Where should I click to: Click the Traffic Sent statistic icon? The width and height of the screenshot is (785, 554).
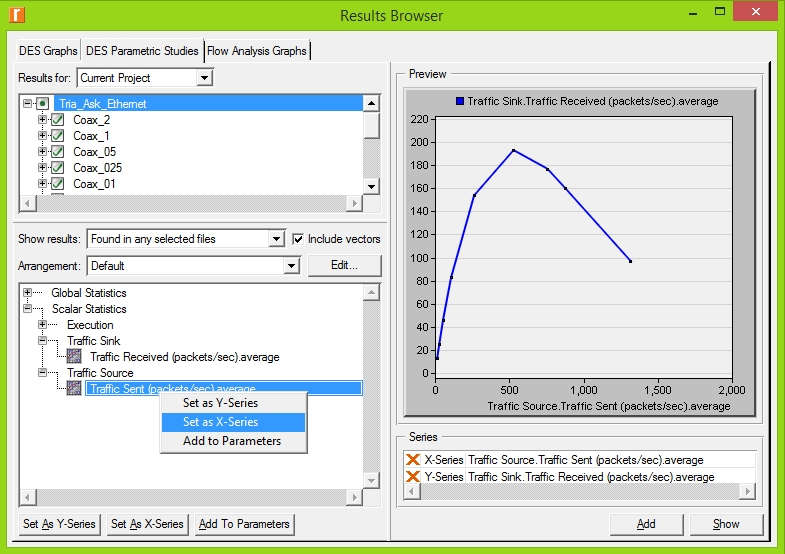pos(74,388)
